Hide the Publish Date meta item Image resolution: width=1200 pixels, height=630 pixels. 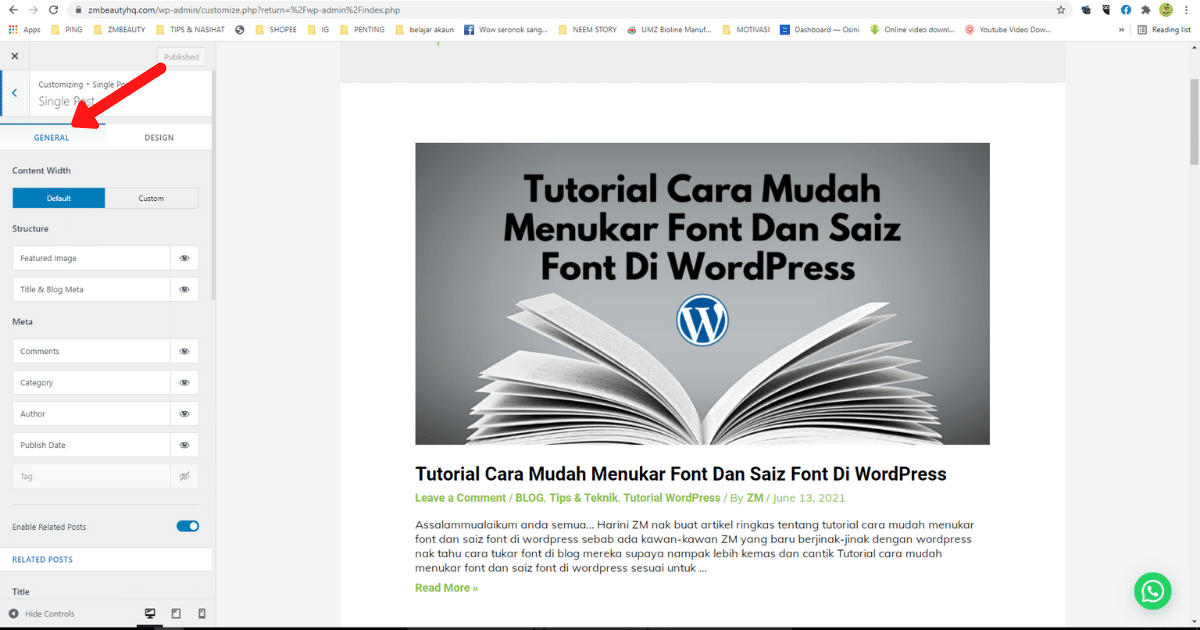pyautogui.click(x=184, y=445)
